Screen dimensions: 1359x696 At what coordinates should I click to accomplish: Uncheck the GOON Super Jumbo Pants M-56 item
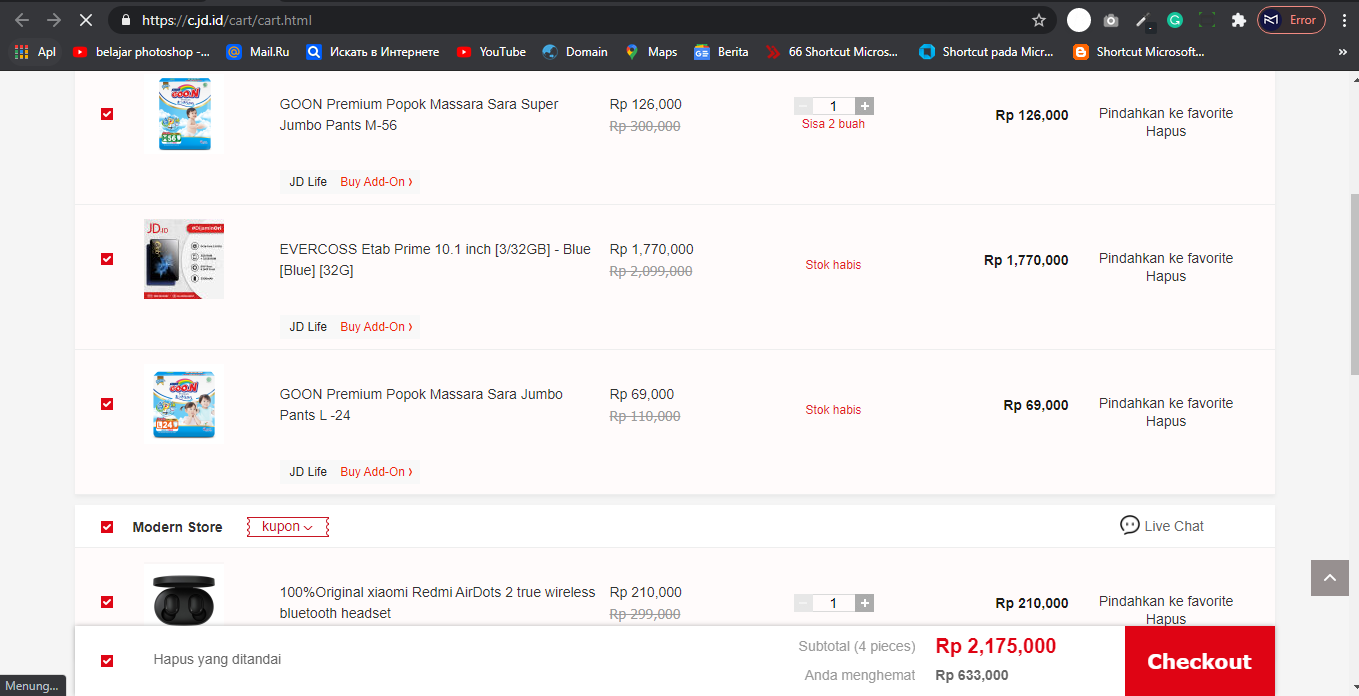(x=107, y=114)
